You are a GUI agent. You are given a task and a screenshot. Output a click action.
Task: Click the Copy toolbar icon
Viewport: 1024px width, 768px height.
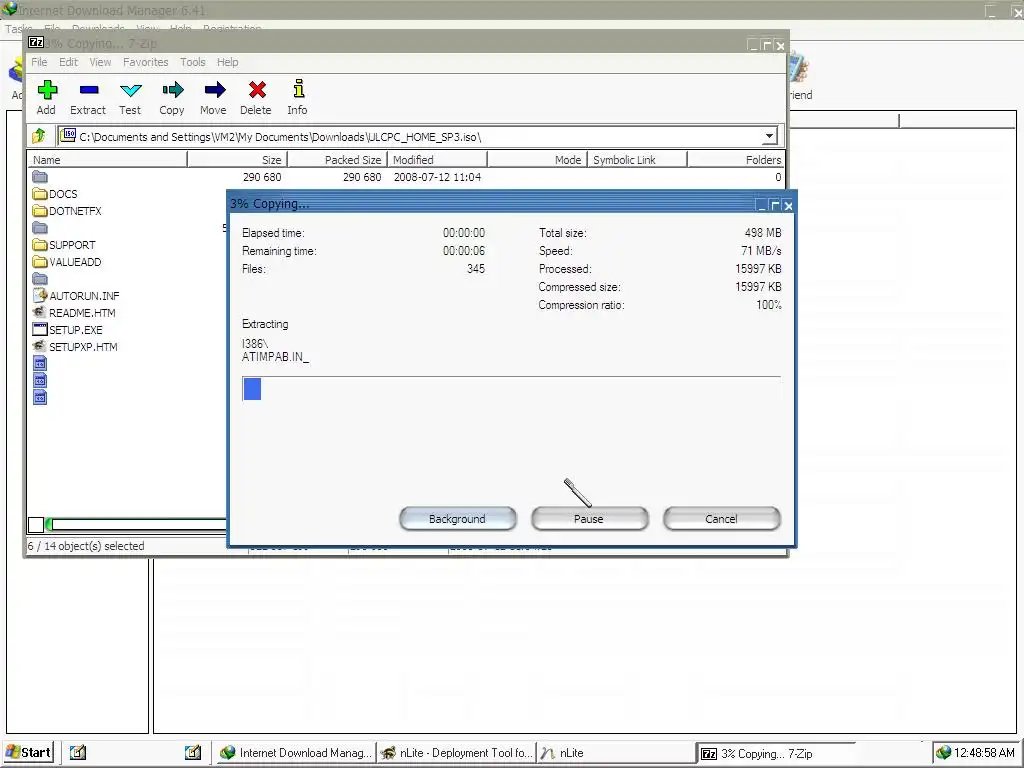tap(172, 90)
